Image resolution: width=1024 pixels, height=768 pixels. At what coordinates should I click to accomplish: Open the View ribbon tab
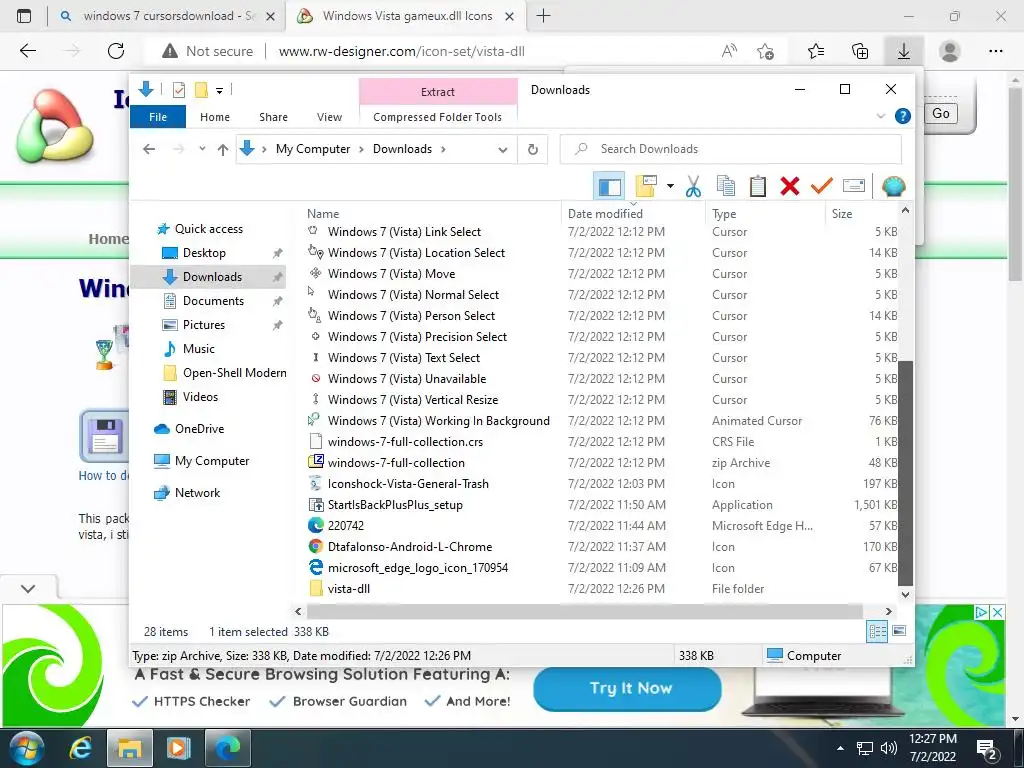(329, 117)
